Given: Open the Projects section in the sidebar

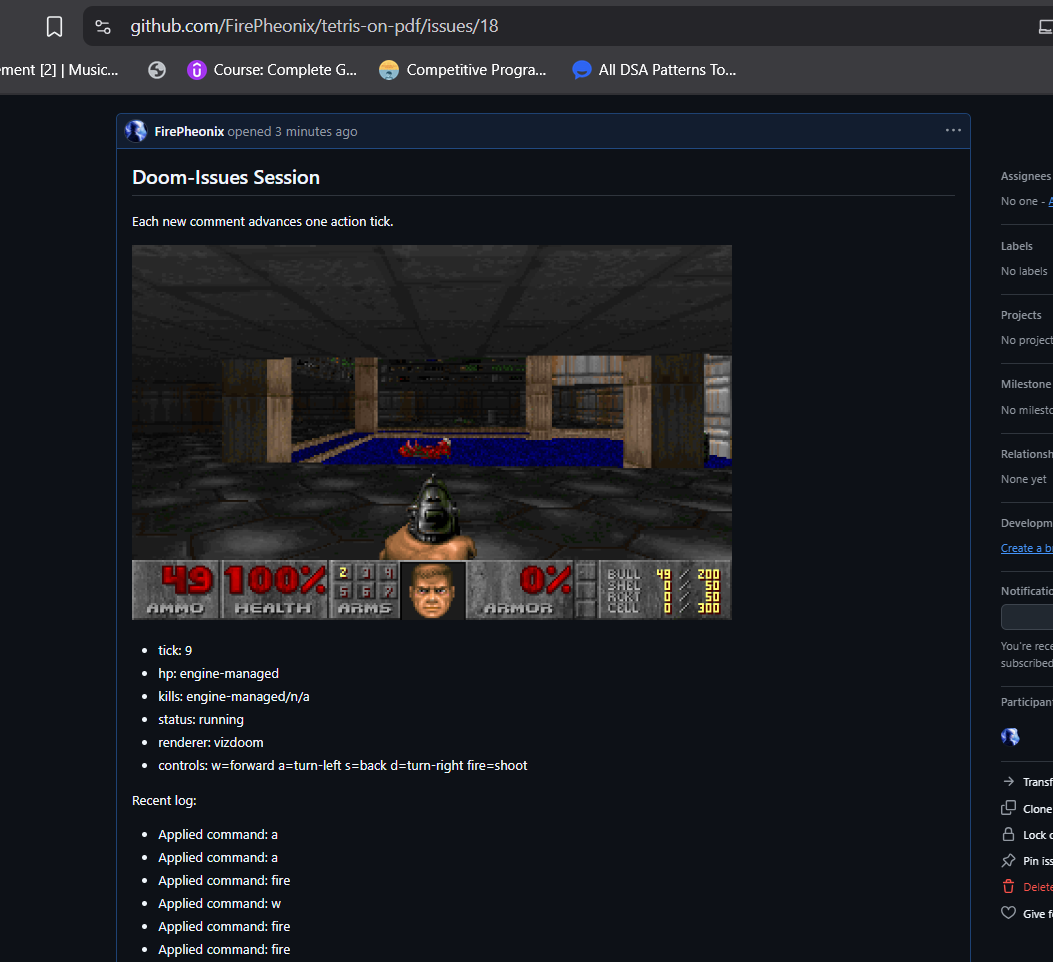Looking at the screenshot, I should point(1021,315).
